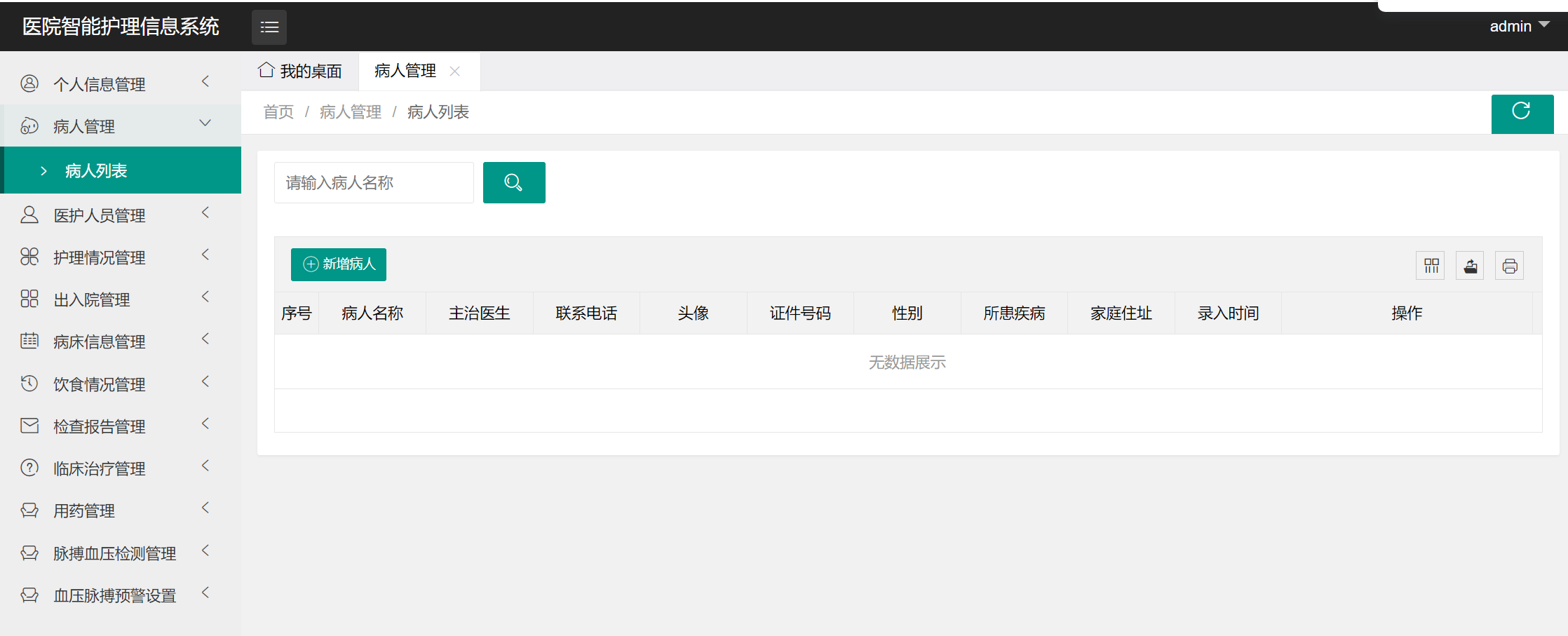1568x636 pixels.
Task: Expand 临床治疗管理 via its chevron
Action: click(x=205, y=466)
